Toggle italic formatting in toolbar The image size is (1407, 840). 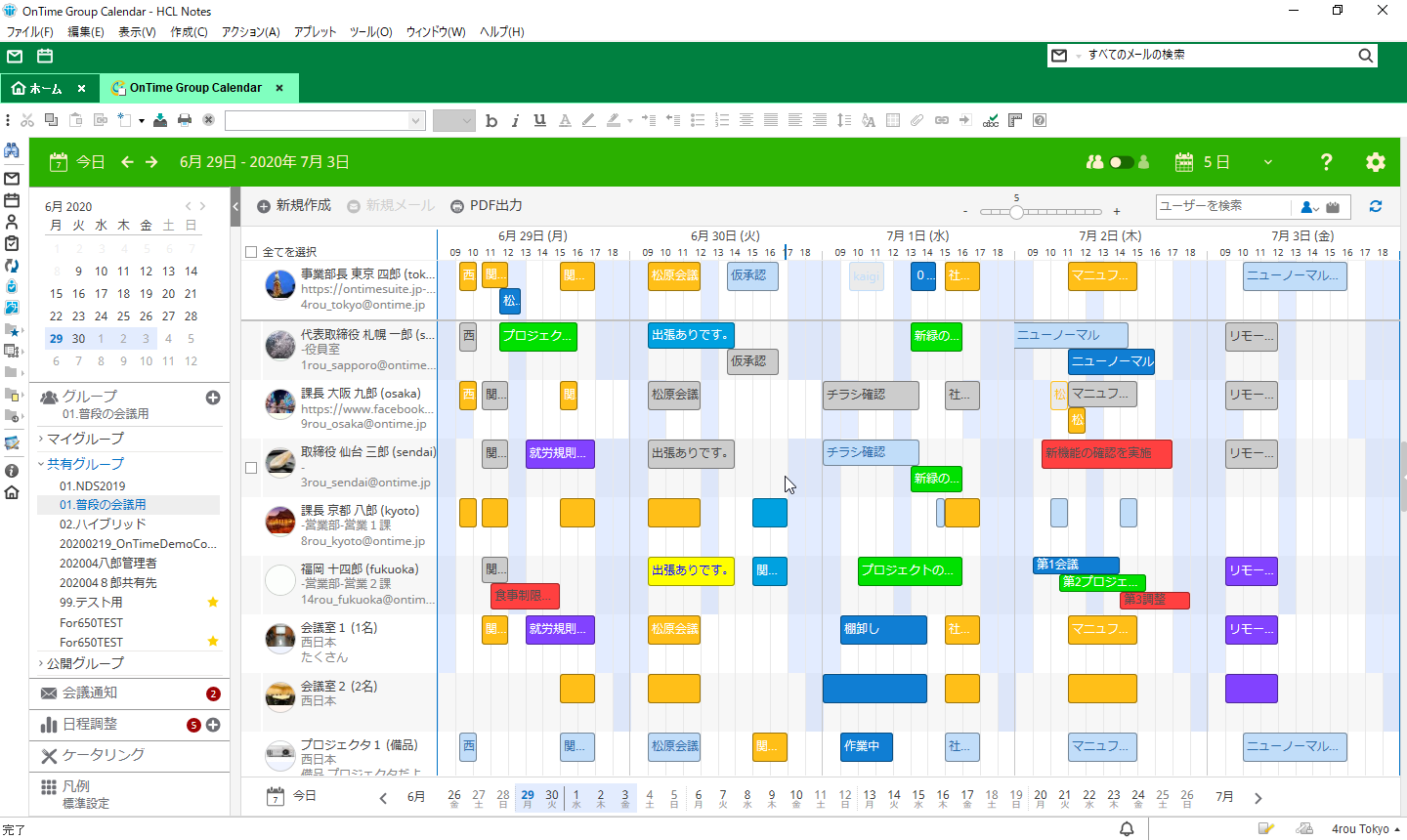click(515, 120)
